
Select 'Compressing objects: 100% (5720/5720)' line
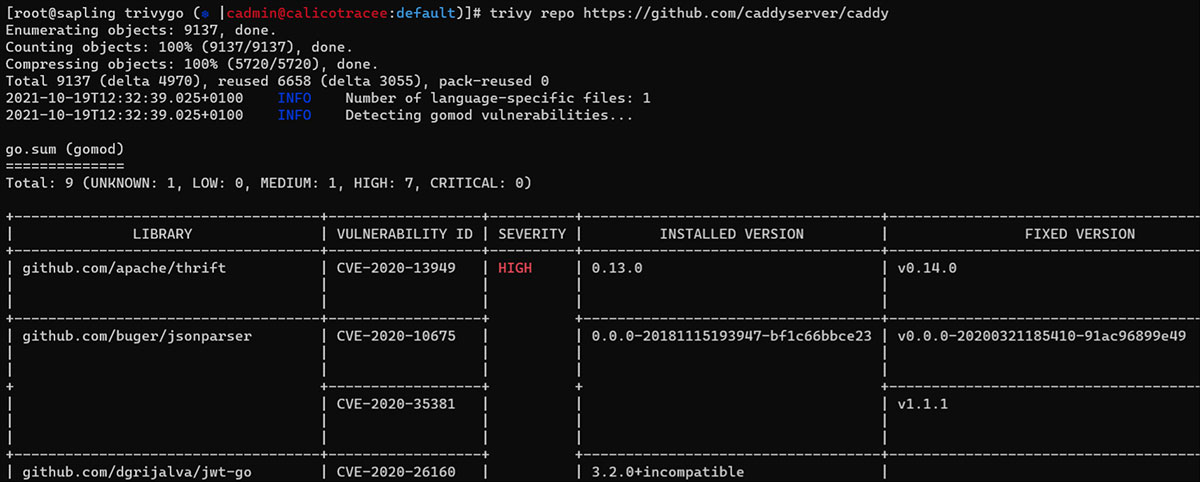pyautogui.click(x=192, y=64)
